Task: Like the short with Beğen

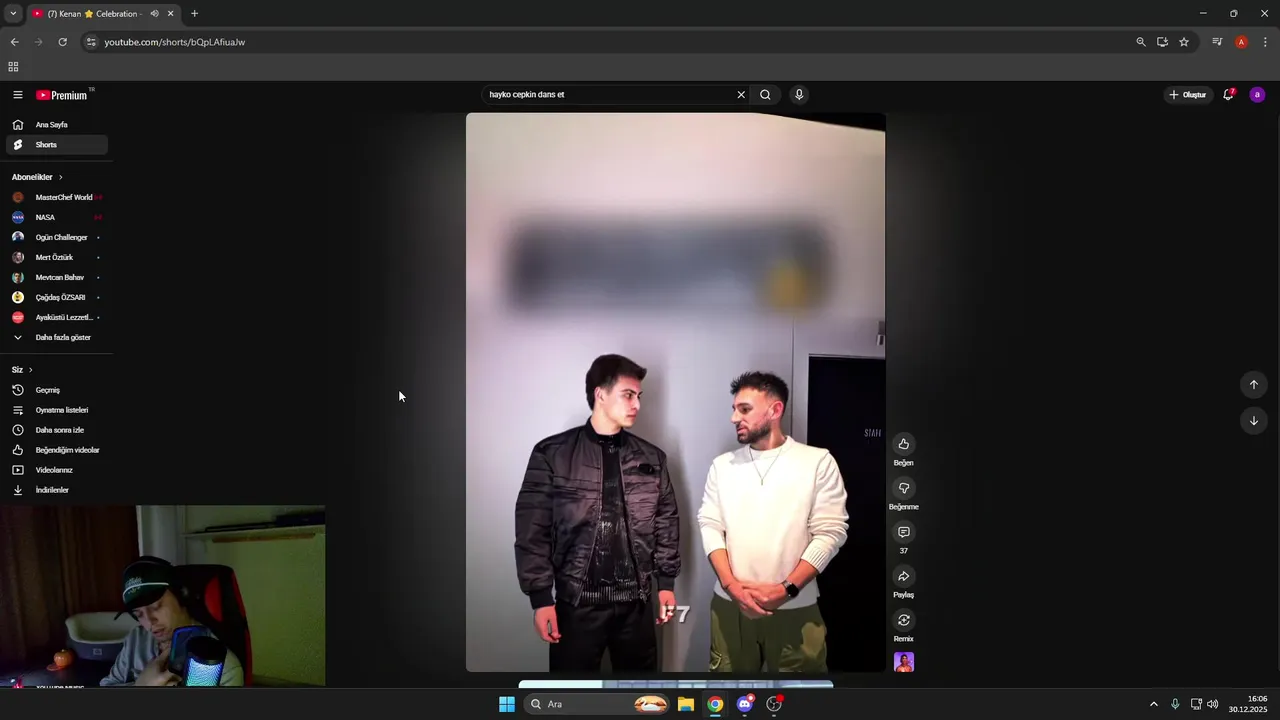Action: click(904, 444)
